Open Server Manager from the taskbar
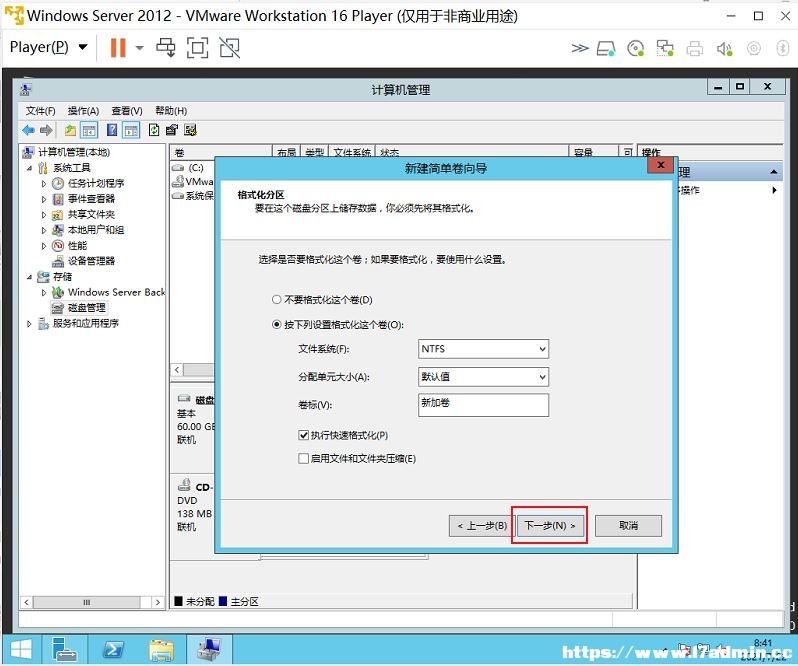The width and height of the screenshot is (798, 666). [64, 650]
